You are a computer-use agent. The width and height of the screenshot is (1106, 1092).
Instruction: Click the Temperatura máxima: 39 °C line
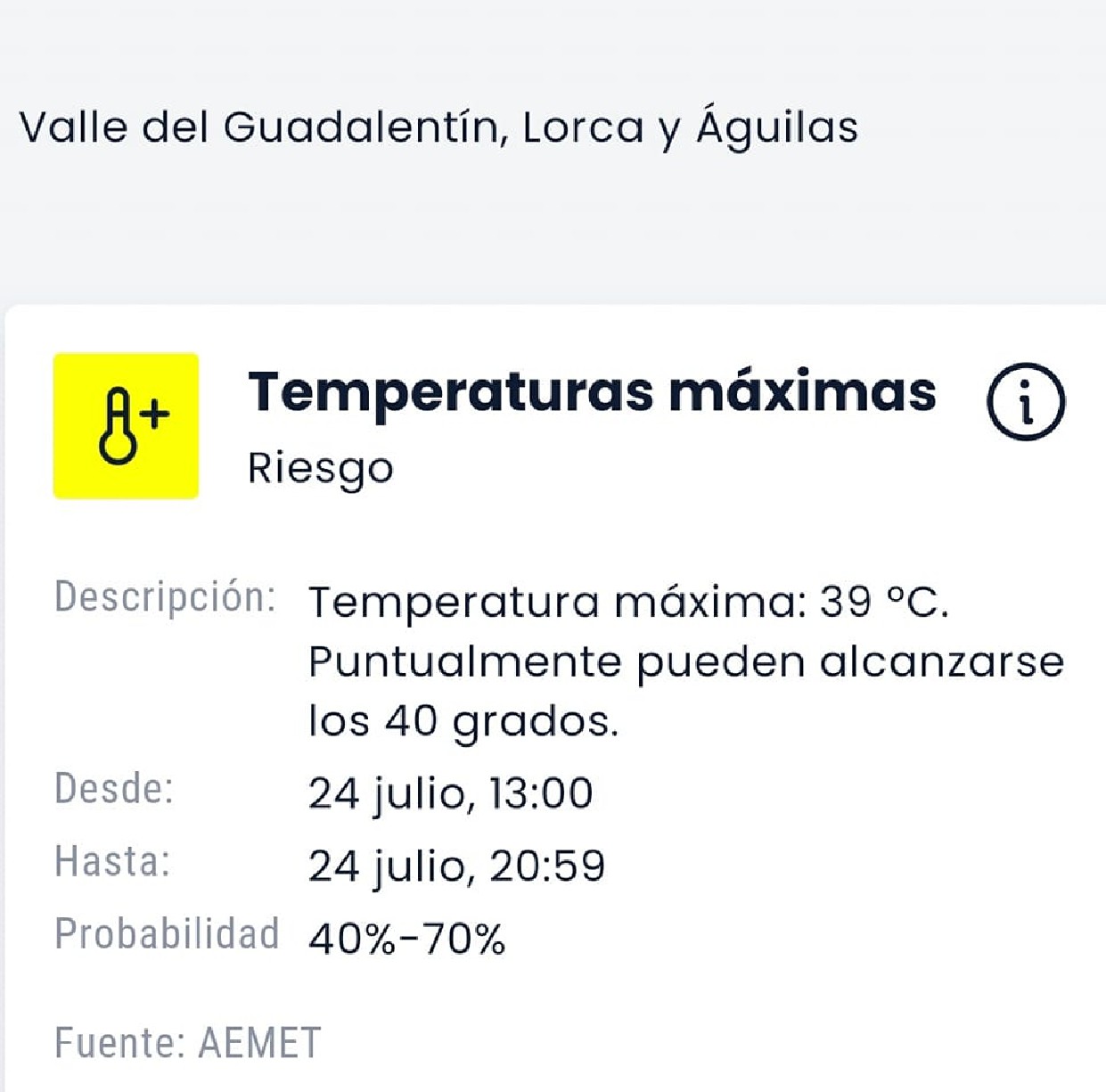point(627,603)
